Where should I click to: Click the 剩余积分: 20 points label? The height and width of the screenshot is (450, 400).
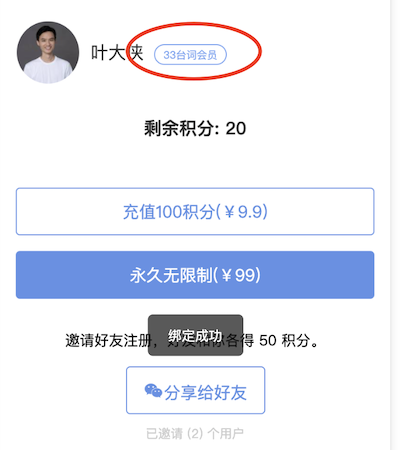[x=195, y=128]
